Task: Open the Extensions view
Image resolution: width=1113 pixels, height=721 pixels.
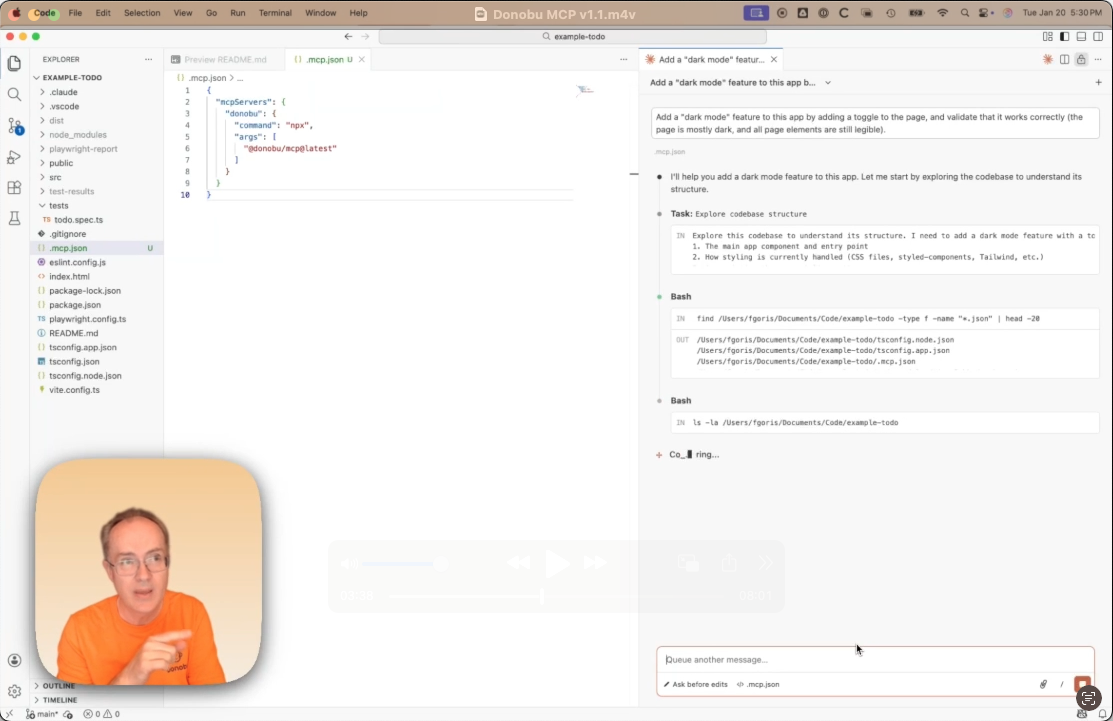Action: click(x=14, y=187)
